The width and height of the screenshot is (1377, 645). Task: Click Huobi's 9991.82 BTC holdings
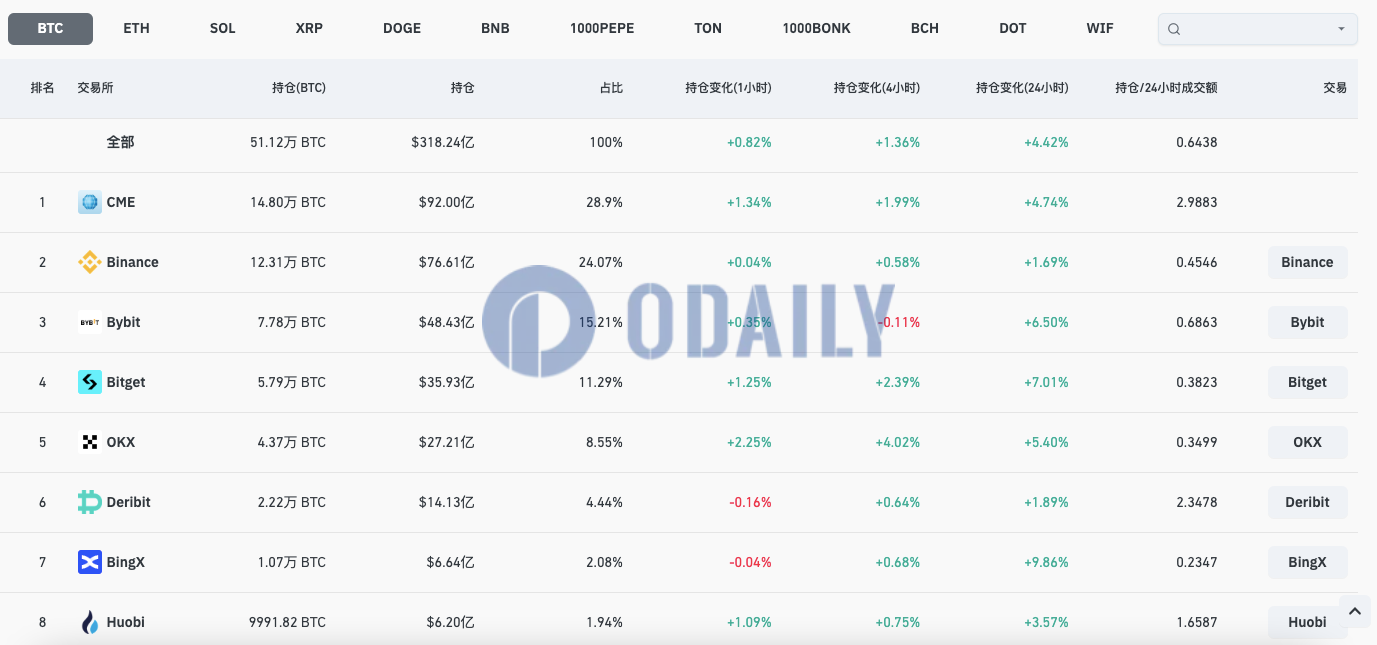pos(288,622)
